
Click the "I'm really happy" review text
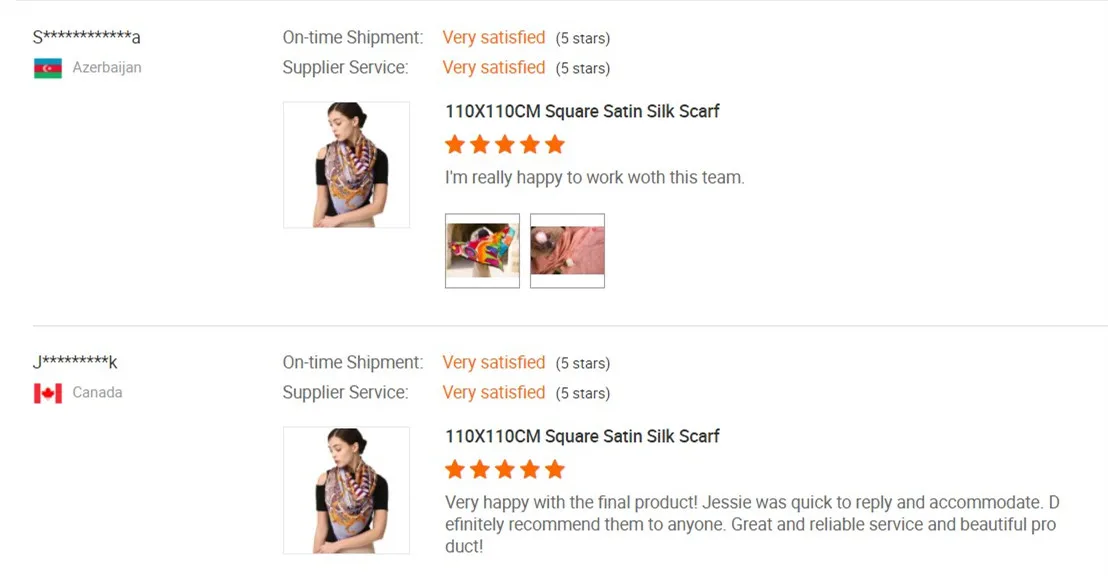(594, 178)
